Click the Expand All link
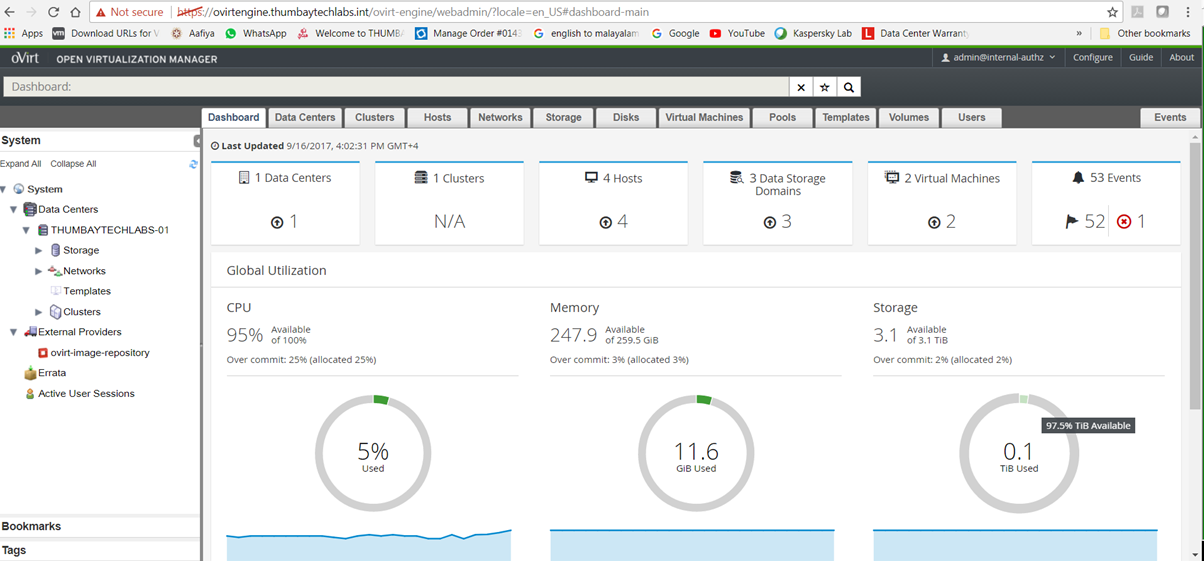Viewport: 1204px width, 561px height. (21, 164)
